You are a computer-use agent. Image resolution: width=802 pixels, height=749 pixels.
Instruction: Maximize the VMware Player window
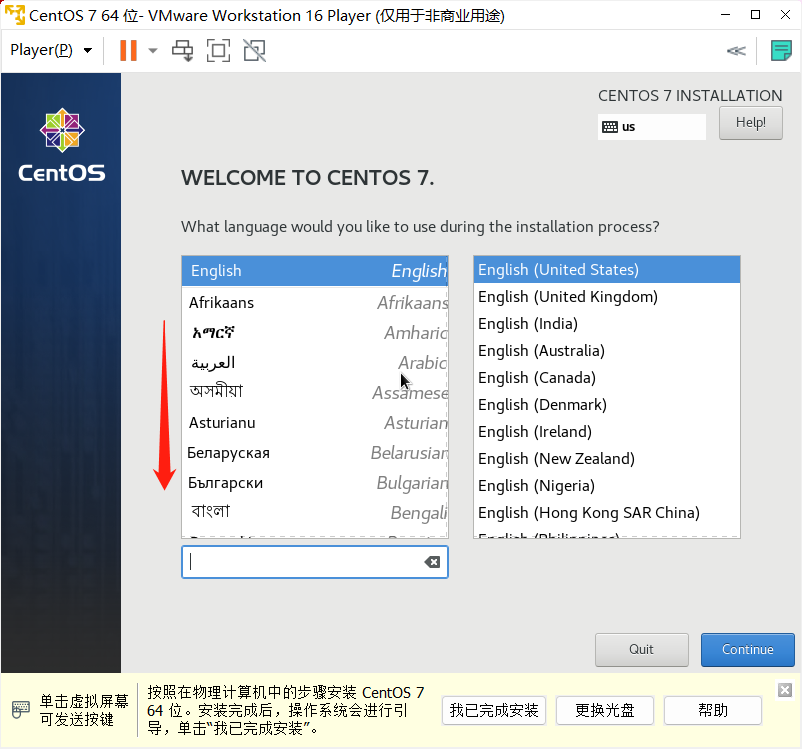(755, 15)
